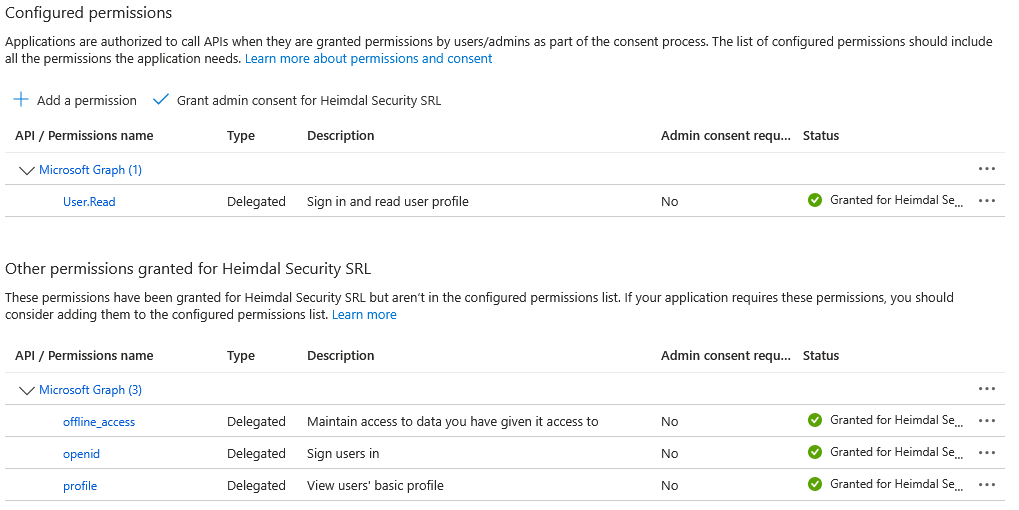This screenshot has width=1019, height=510.
Task: Open ellipsis menu for the Microsoft Graph (3) row
Action: coord(987,389)
